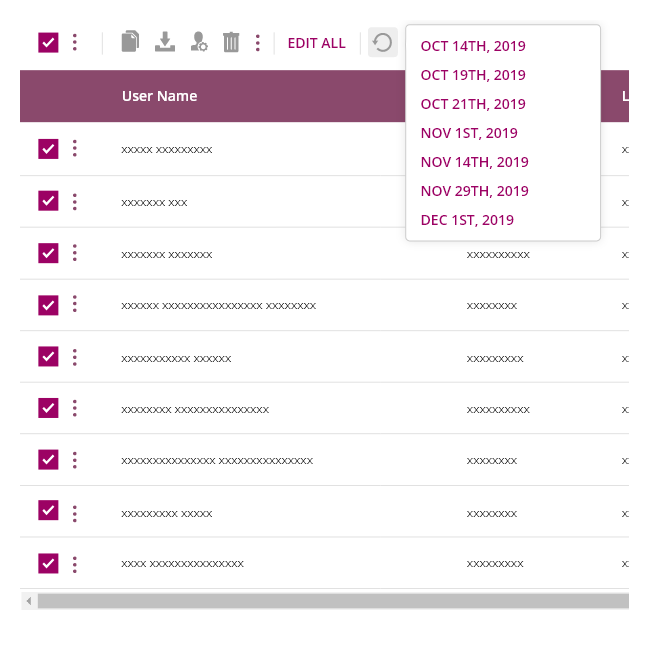Open row options menu for the seventh row
Image resolution: width=646 pixels, height=646 pixels.
tap(75, 460)
